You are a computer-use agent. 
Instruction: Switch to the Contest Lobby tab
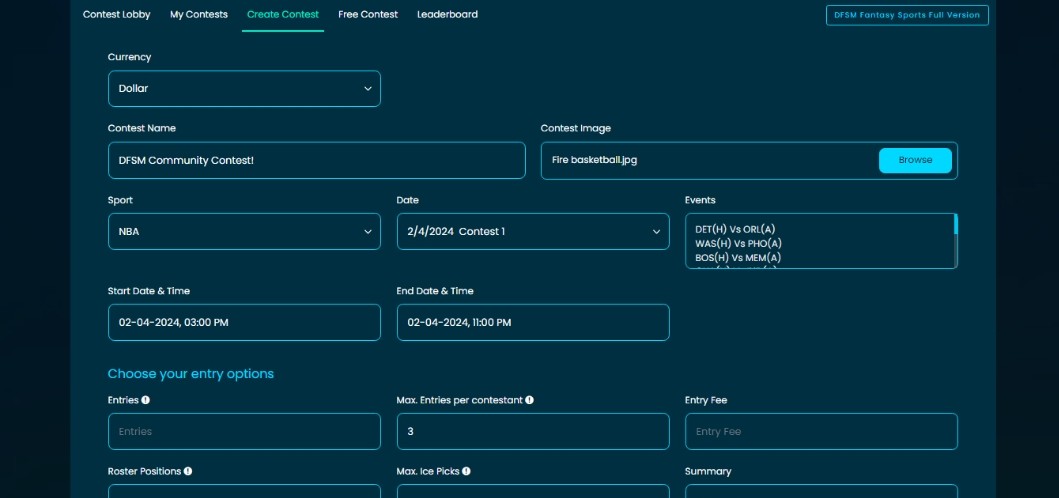coord(117,14)
